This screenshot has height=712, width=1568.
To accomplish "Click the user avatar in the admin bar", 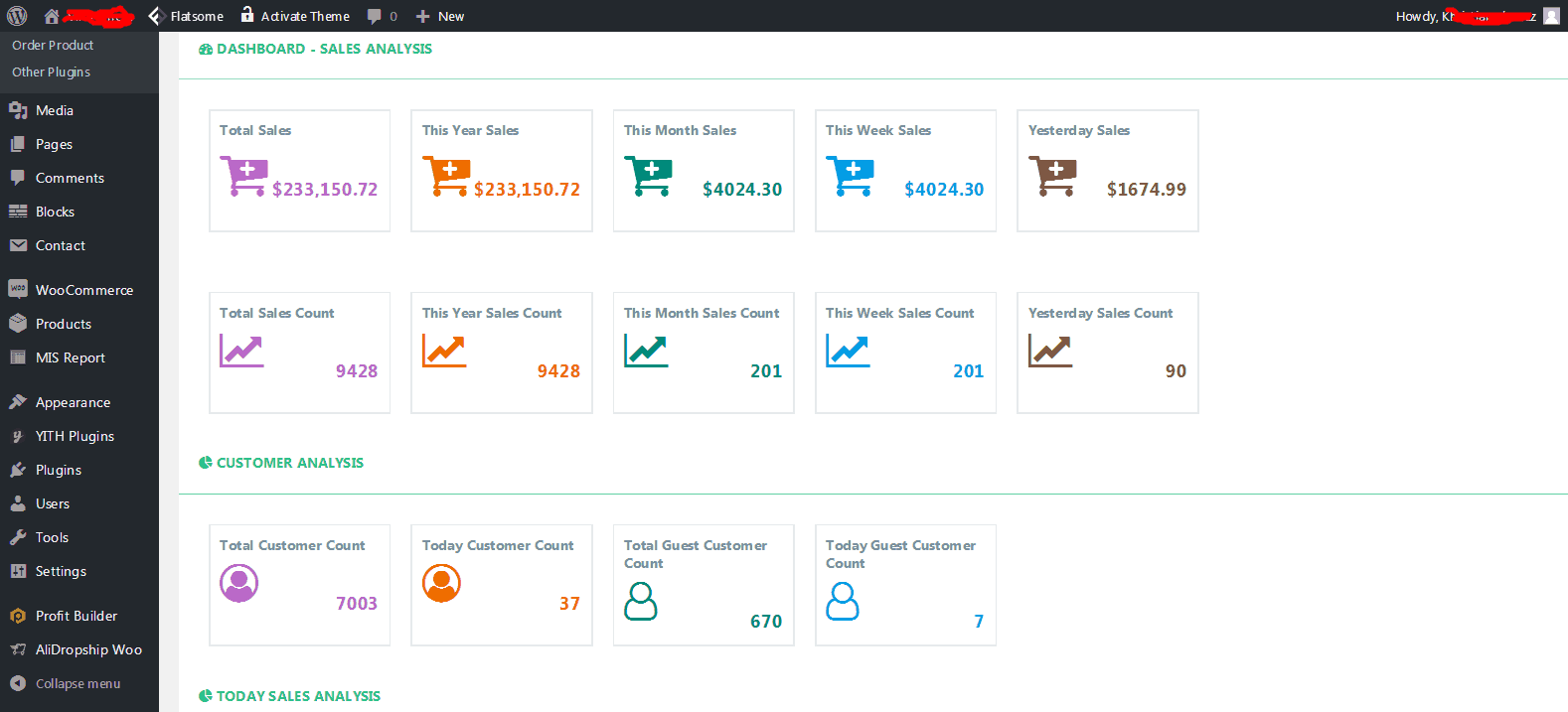I will (1551, 16).
